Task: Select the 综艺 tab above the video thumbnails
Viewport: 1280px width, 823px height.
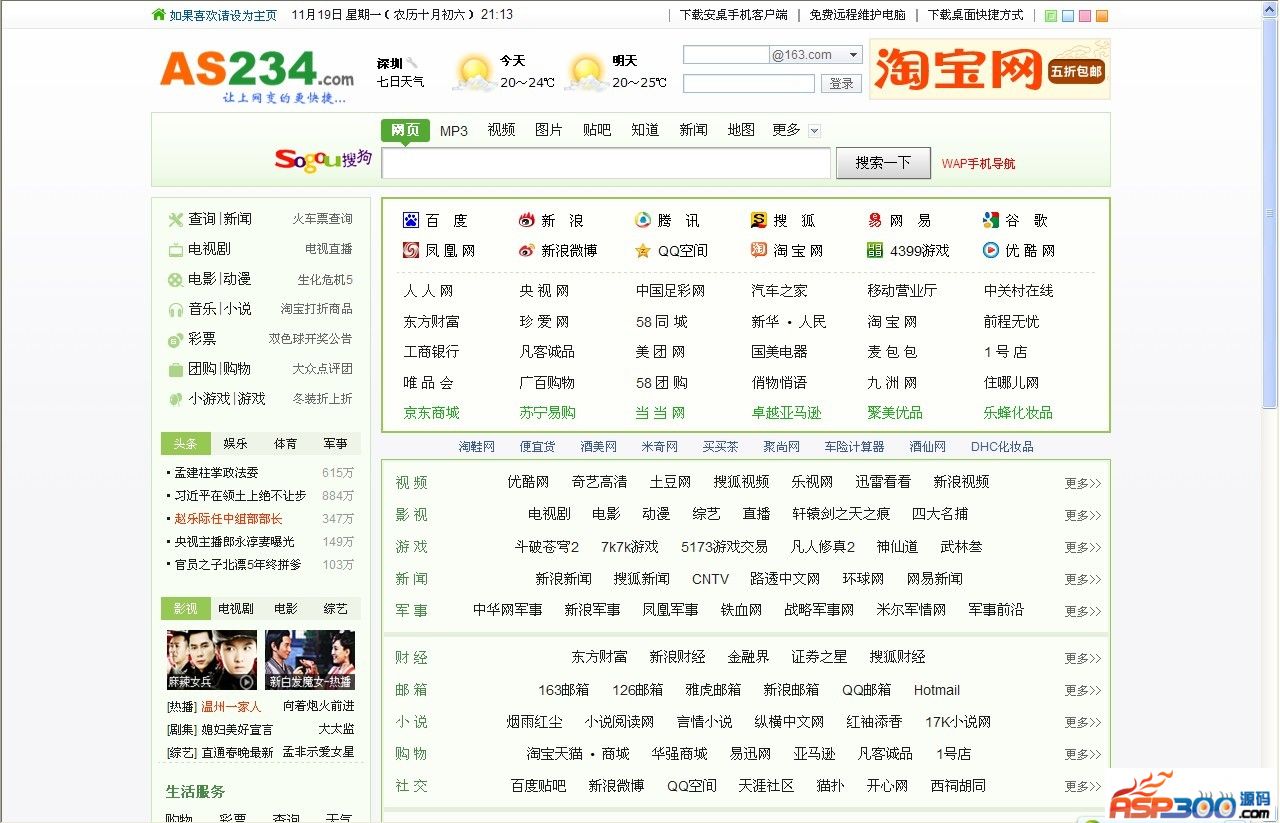Action: 335,608
